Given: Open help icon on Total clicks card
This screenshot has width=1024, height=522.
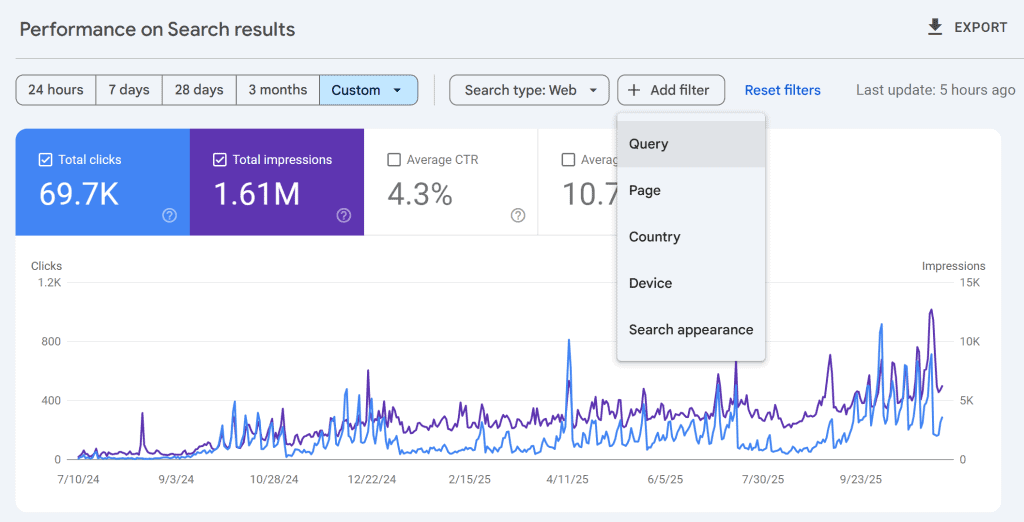Looking at the screenshot, I should tap(169, 215).
